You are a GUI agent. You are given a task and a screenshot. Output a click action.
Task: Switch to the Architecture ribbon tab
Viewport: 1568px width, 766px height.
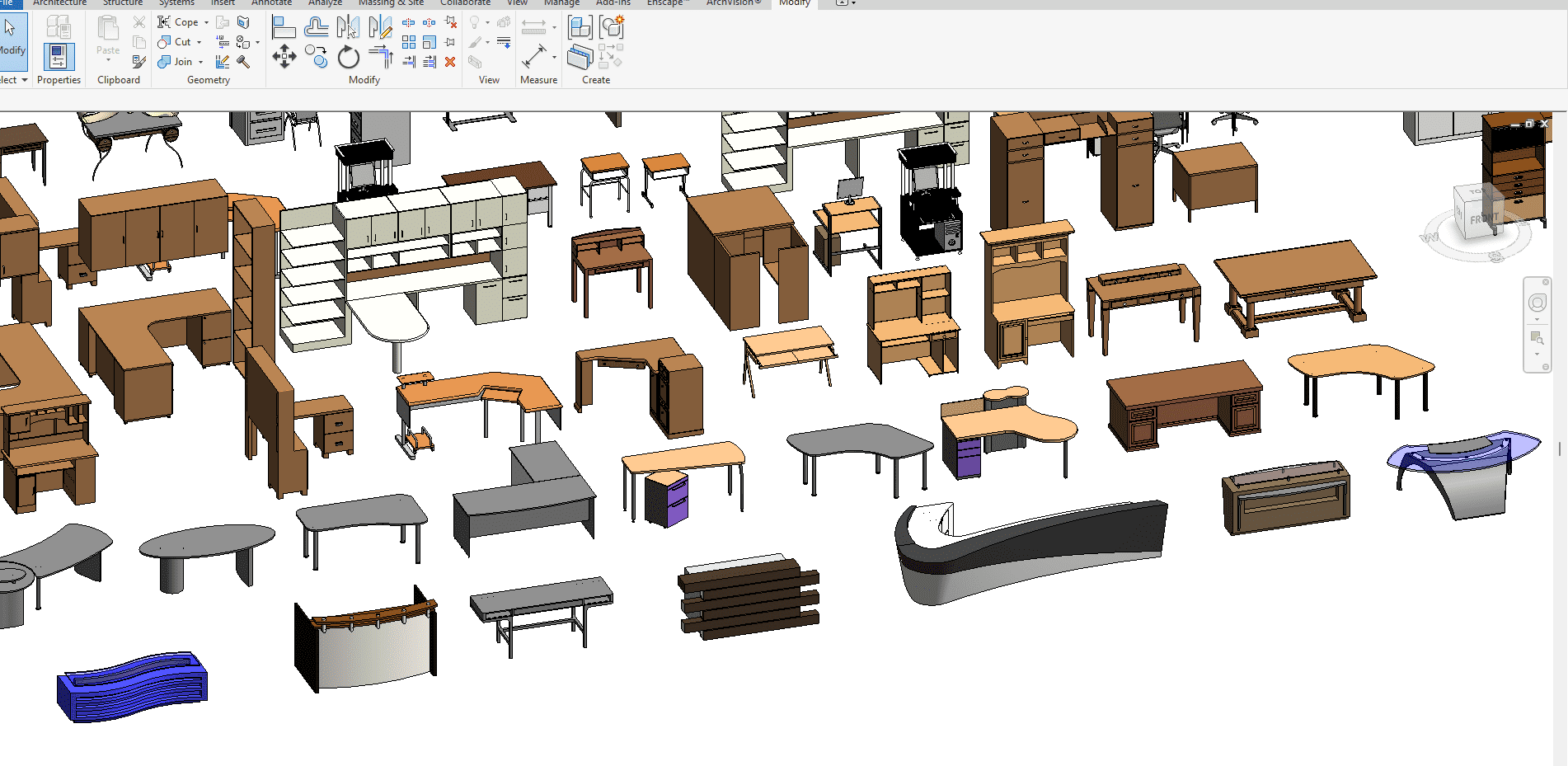(59, 3)
